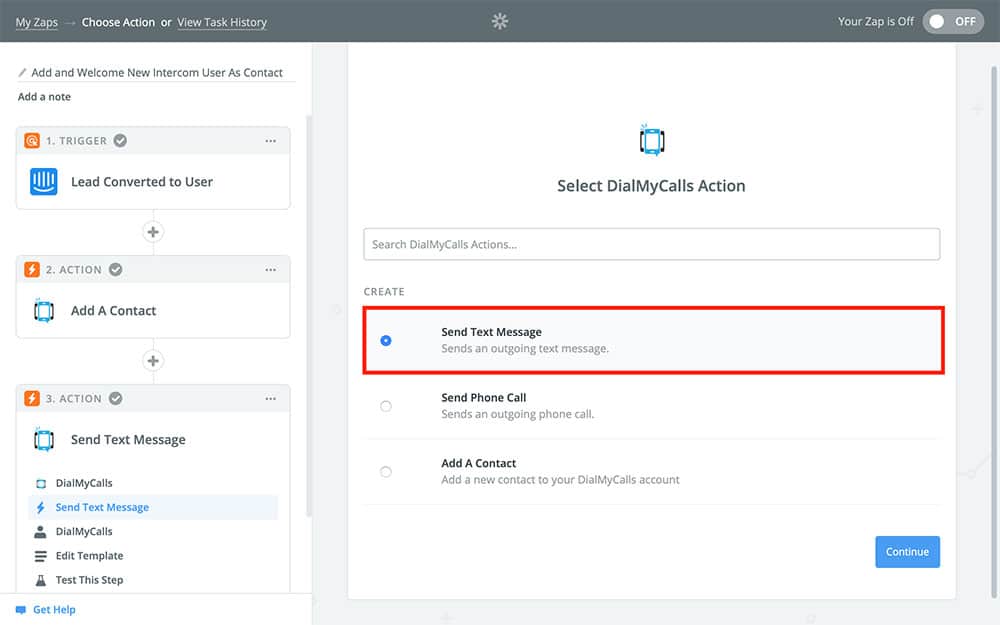Click the DialMyCalls icon beside Add A Contact
1000x625 pixels.
click(x=44, y=311)
